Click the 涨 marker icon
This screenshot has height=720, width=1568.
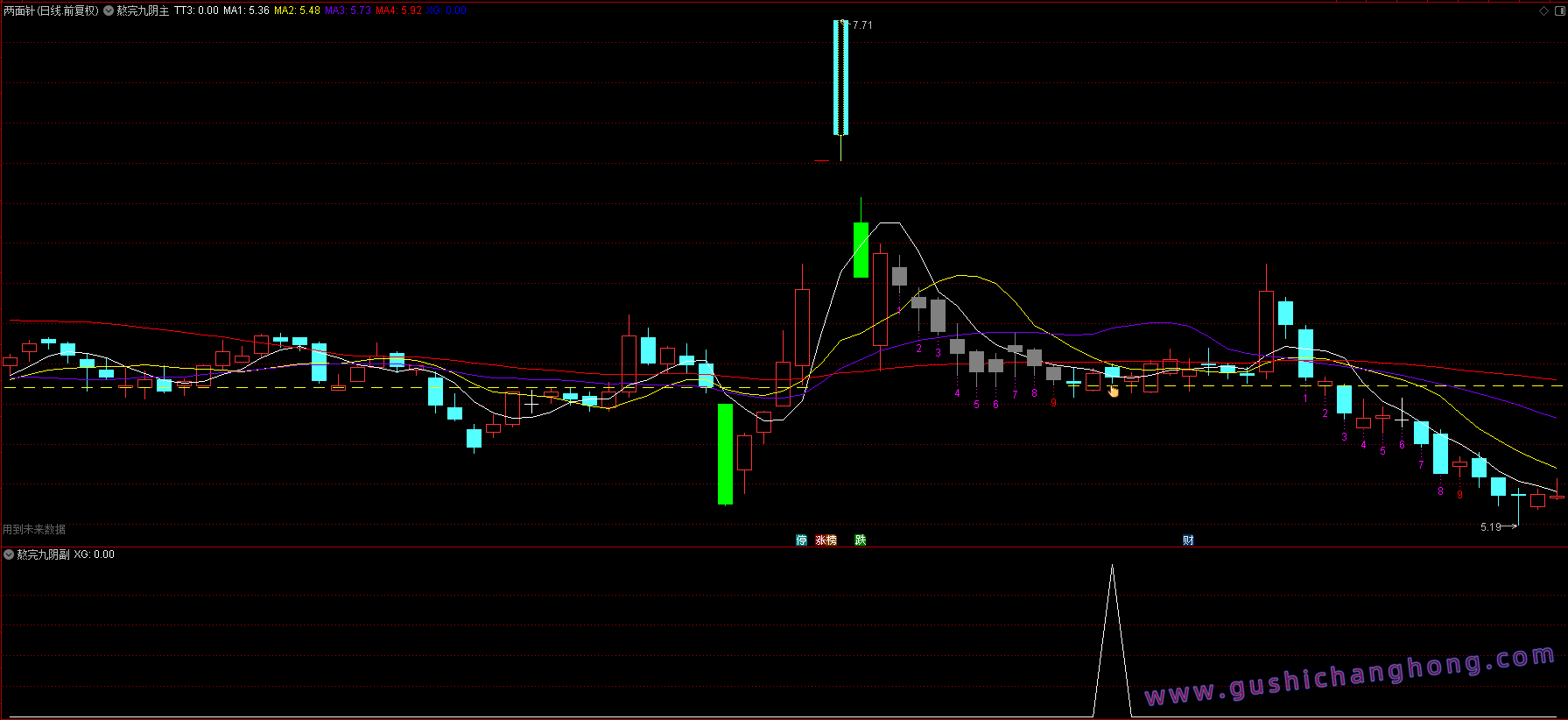(x=821, y=540)
